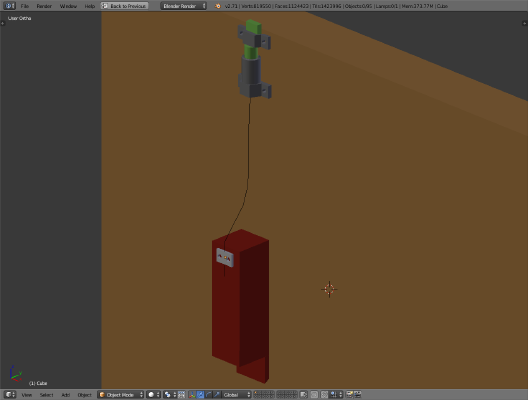Click the OpenGL render image icon
The height and width of the screenshot is (400, 528).
pos(350,395)
